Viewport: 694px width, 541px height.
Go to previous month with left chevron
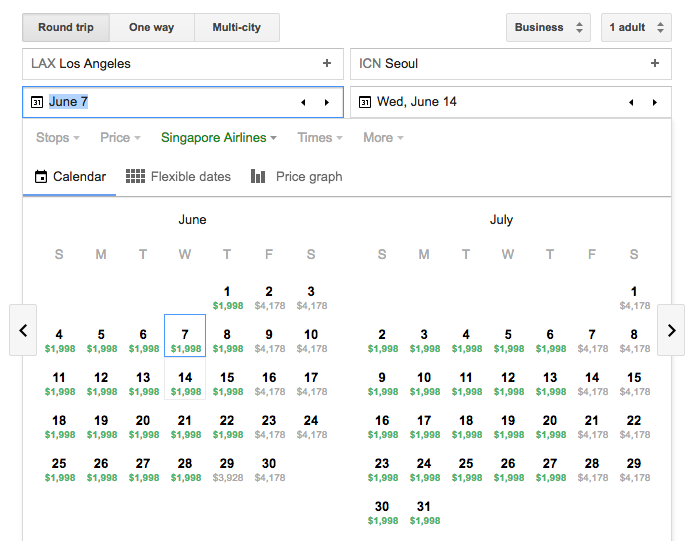(x=23, y=330)
